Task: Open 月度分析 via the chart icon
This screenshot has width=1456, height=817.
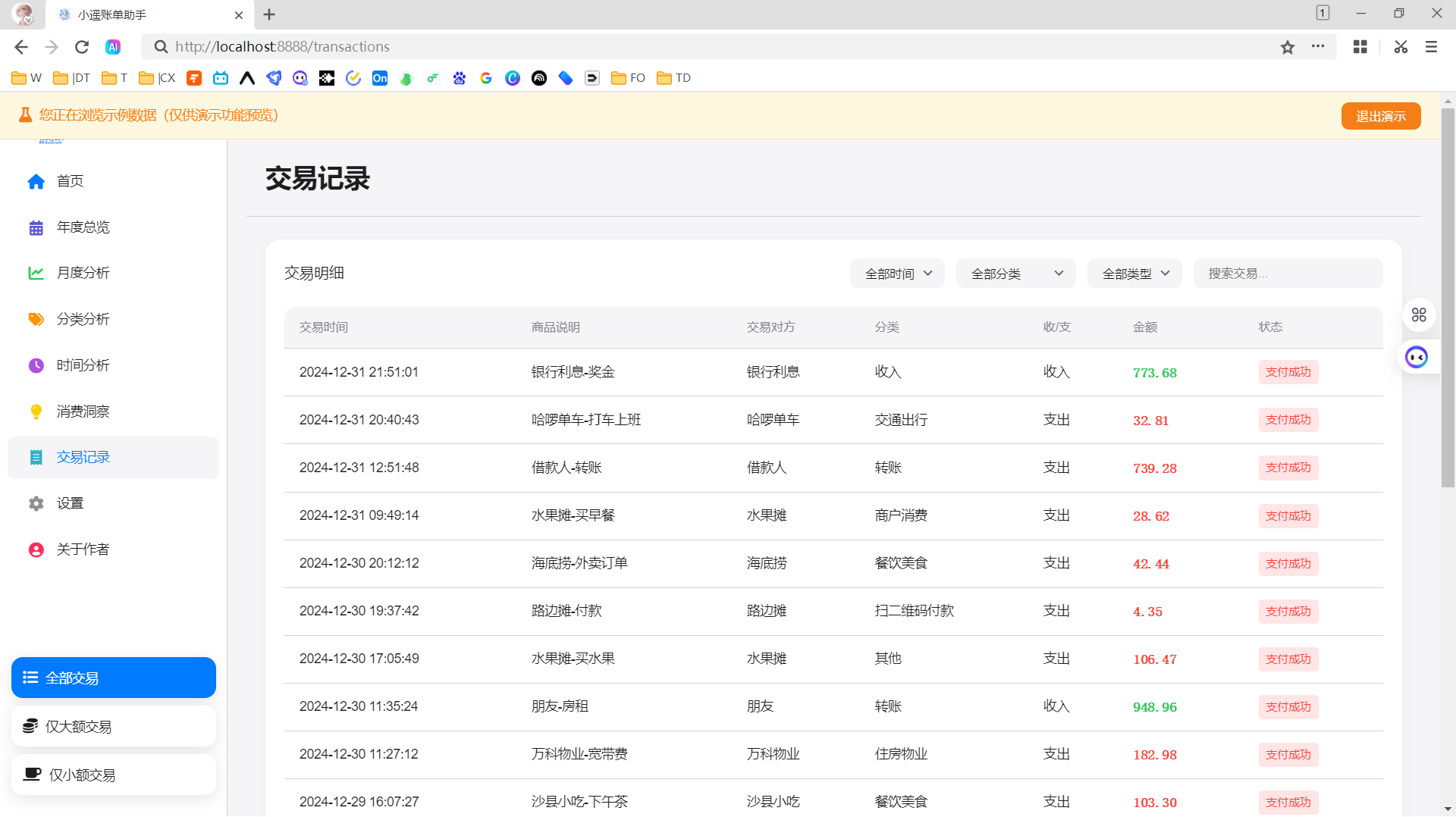Action: point(36,273)
